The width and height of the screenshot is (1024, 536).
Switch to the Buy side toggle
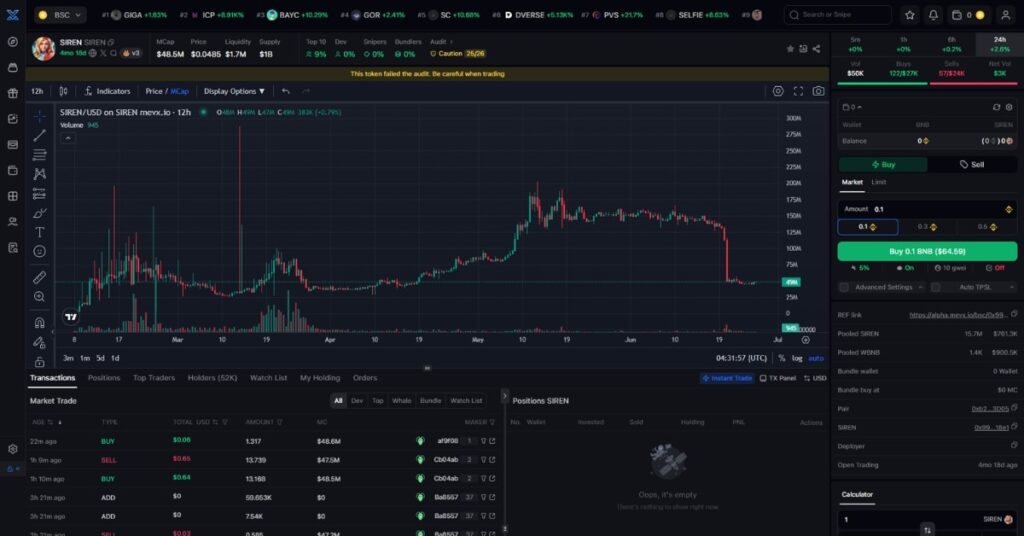pyautogui.click(x=883, y=165)
